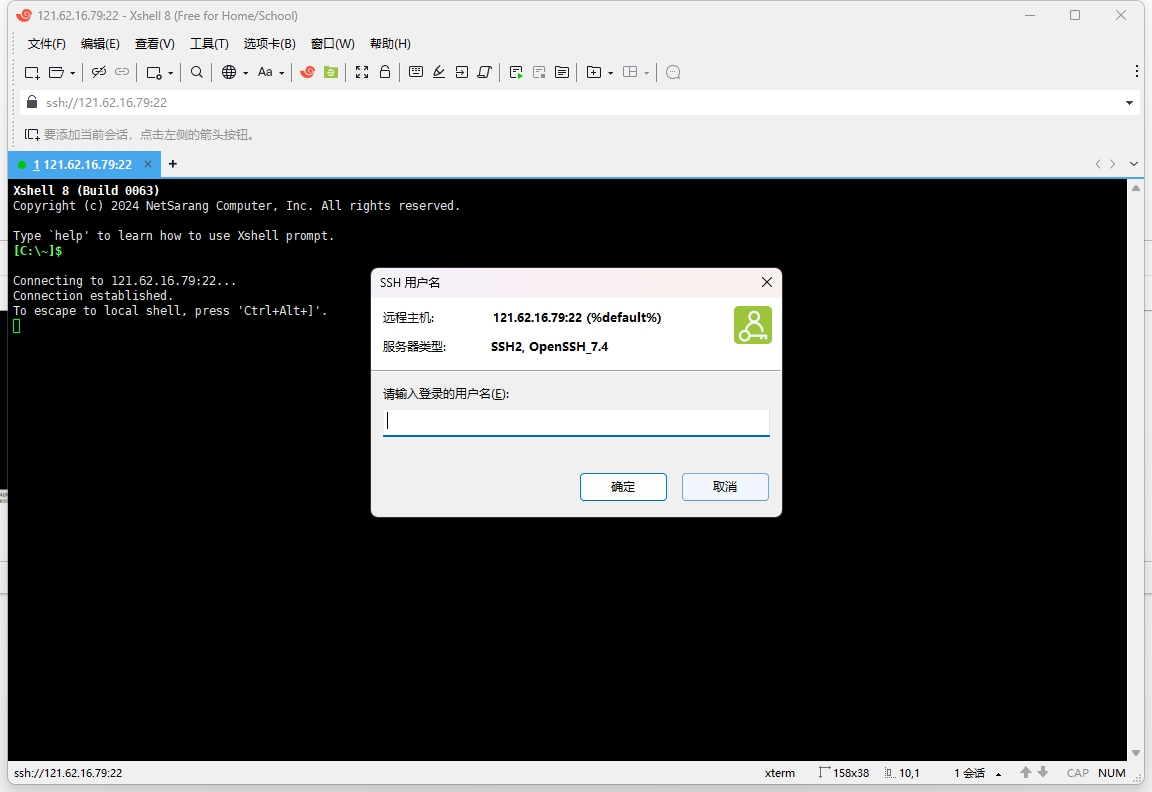Click the chat feedback bubble icon

(673, 72)
